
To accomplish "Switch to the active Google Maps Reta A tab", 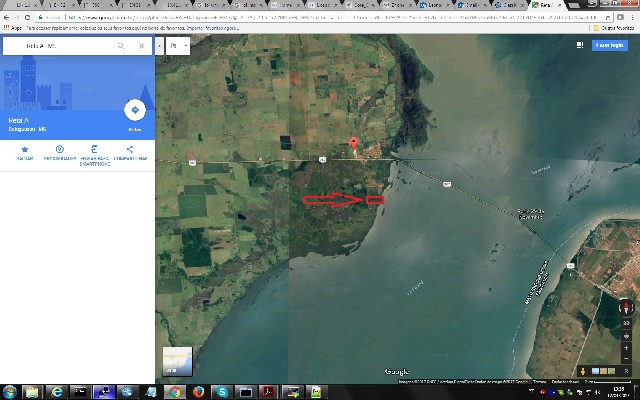I will tap(547, 5).
